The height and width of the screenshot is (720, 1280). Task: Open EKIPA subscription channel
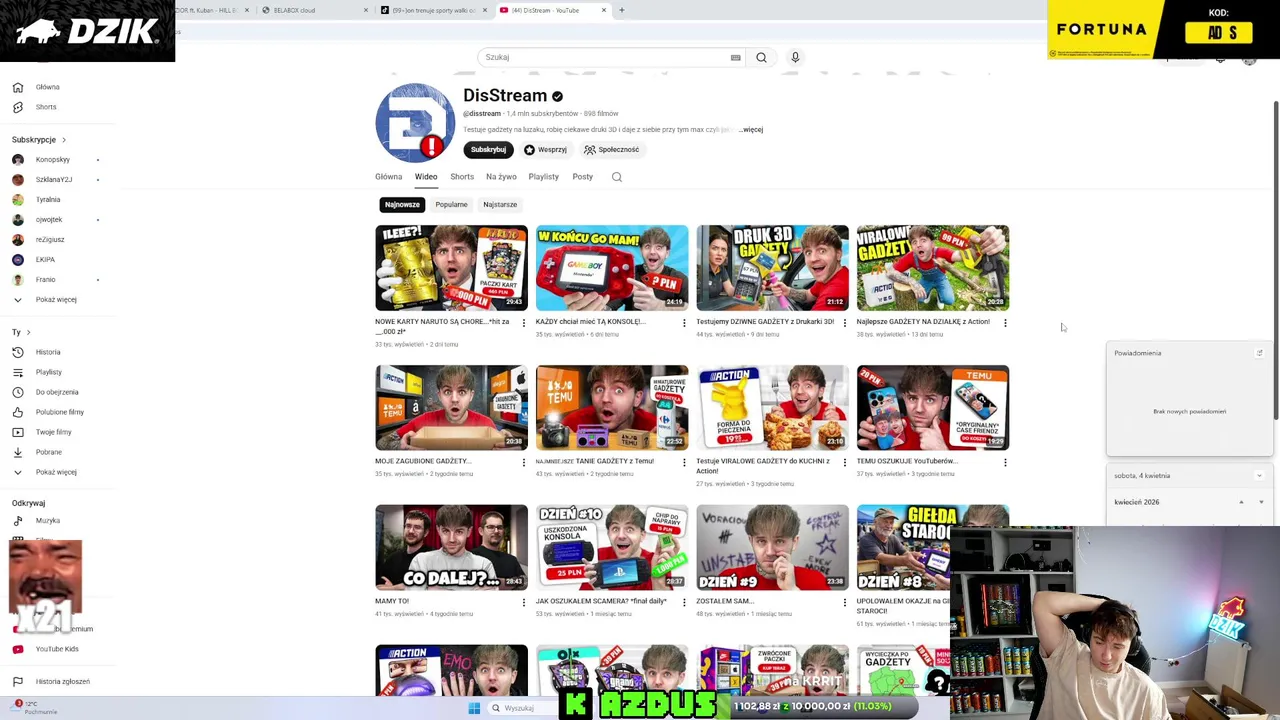(45, 260)
